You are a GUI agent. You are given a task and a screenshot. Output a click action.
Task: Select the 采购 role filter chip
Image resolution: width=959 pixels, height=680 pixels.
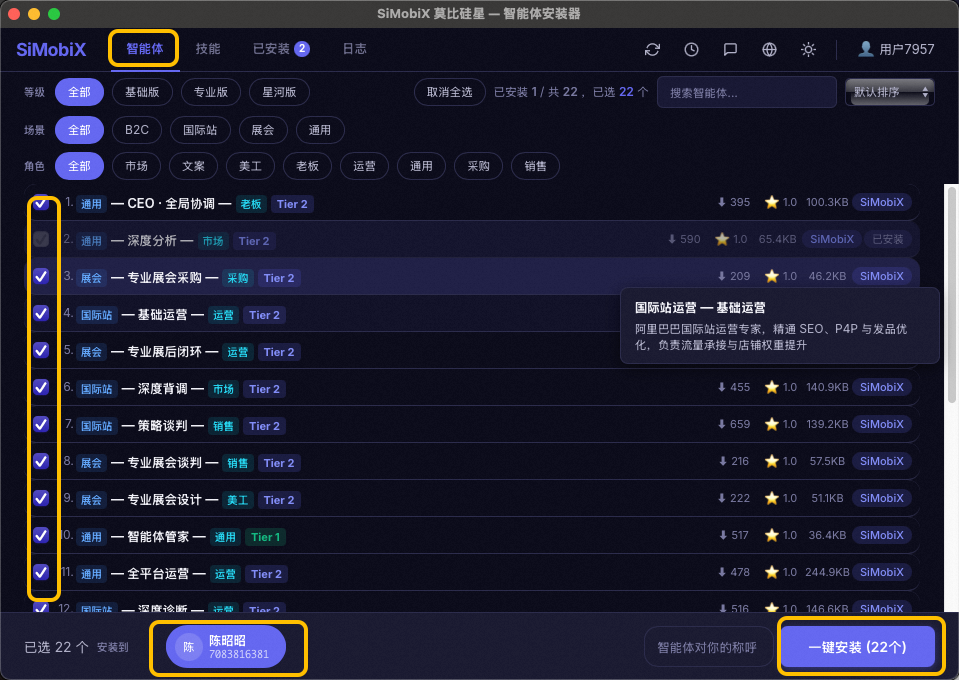478,166
